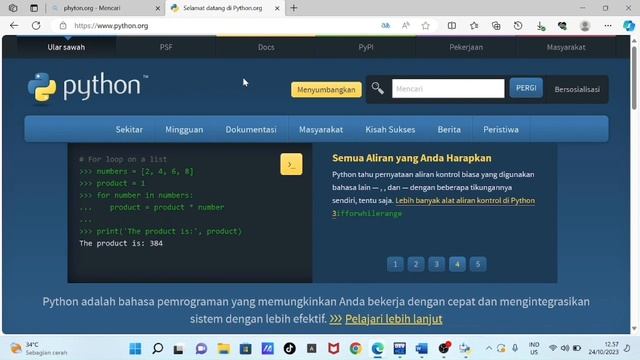Open the tab actions menu icon
This screenshot has height=360, width=640.
[34, 8]
